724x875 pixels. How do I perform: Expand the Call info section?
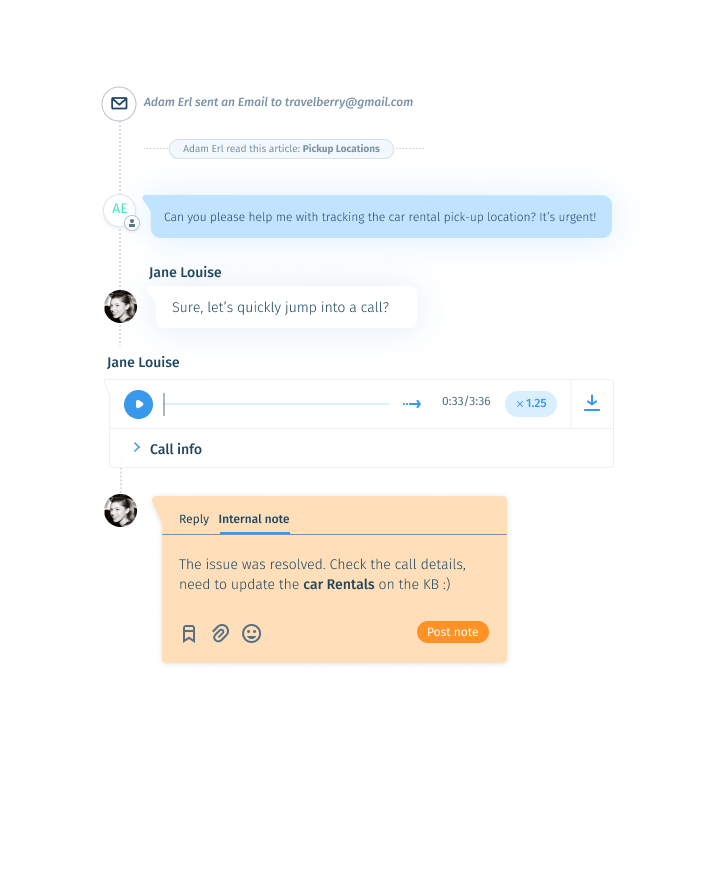tap(167, 449)
